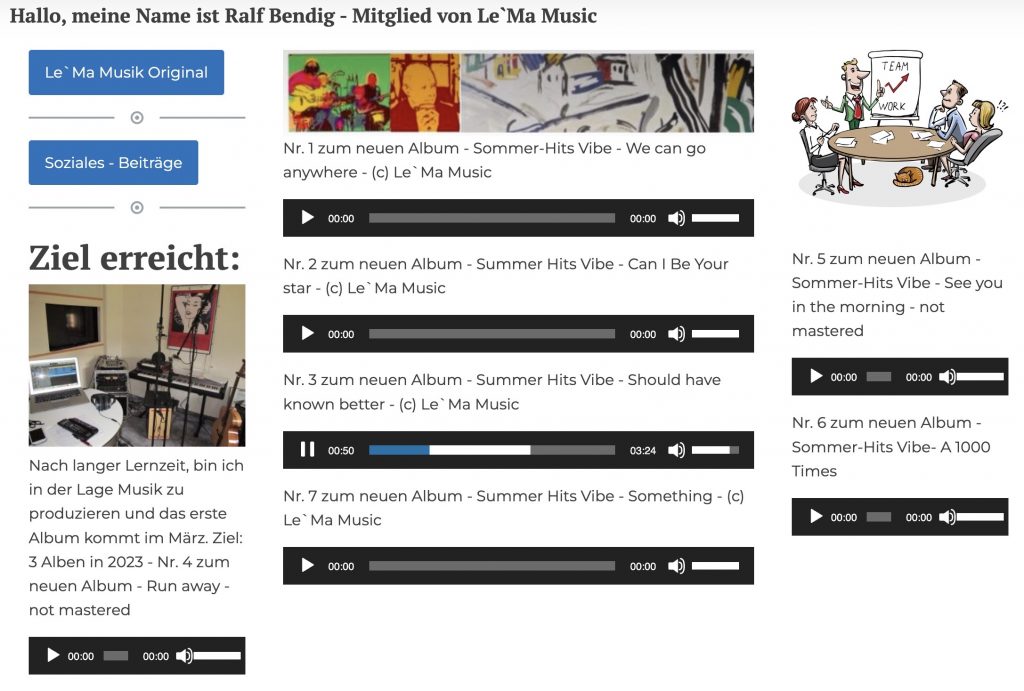This screenshot has height=691, width=1024.
Task: Play track Nr. 7 Something
Action: point(308,566)
